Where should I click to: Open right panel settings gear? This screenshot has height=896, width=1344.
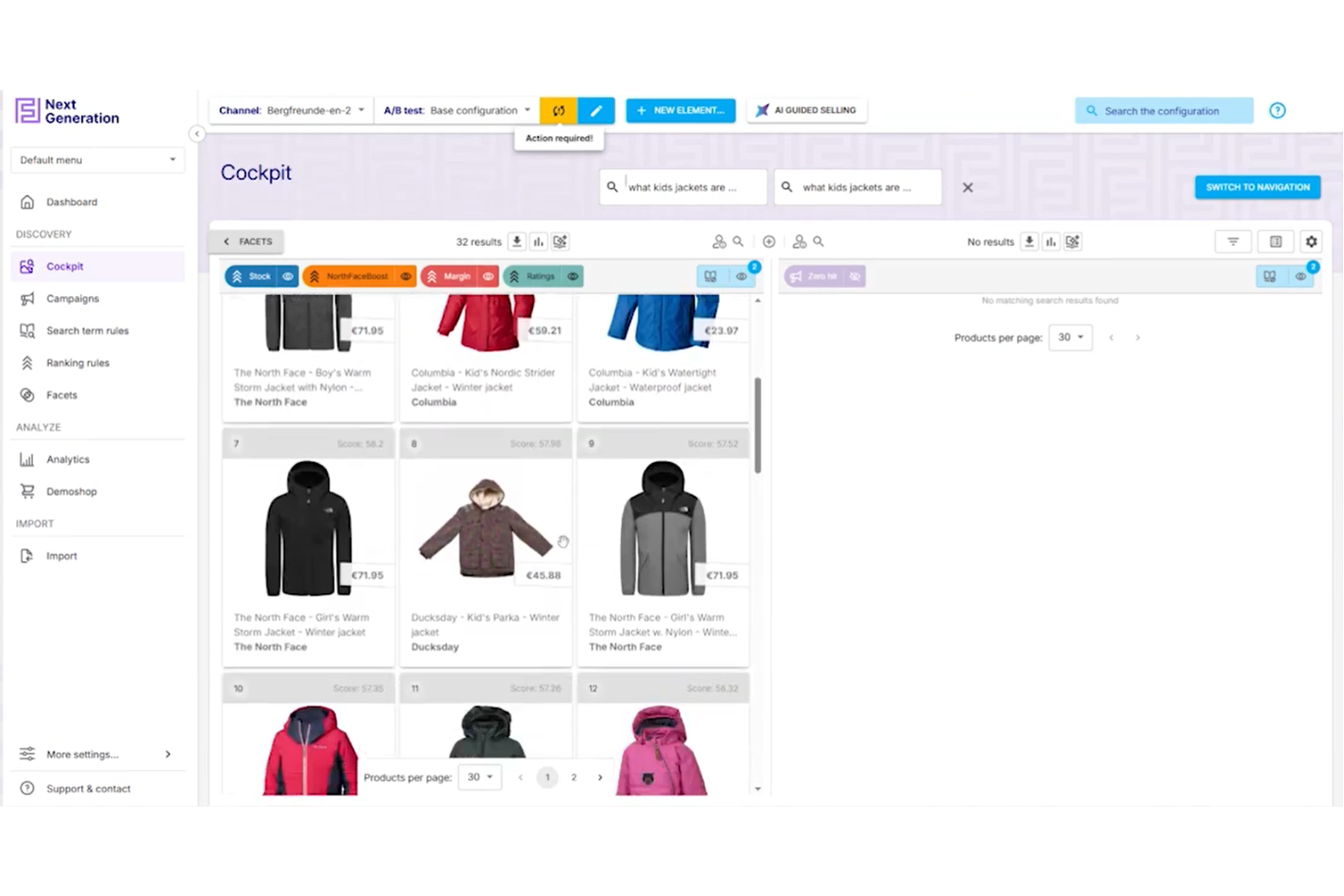(x=1310, y=241)
